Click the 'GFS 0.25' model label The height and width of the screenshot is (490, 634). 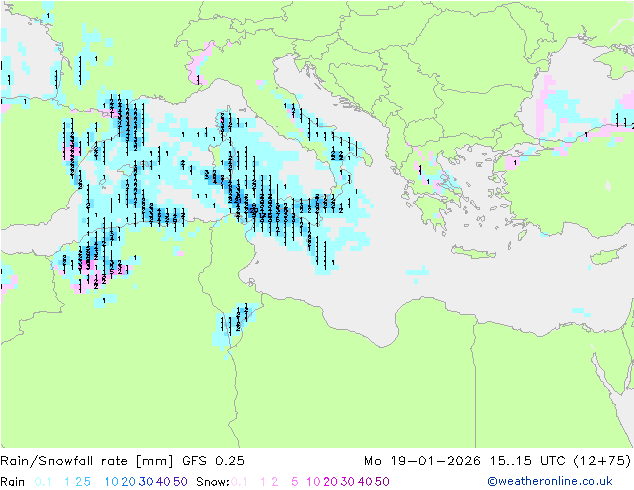point(213,461)
